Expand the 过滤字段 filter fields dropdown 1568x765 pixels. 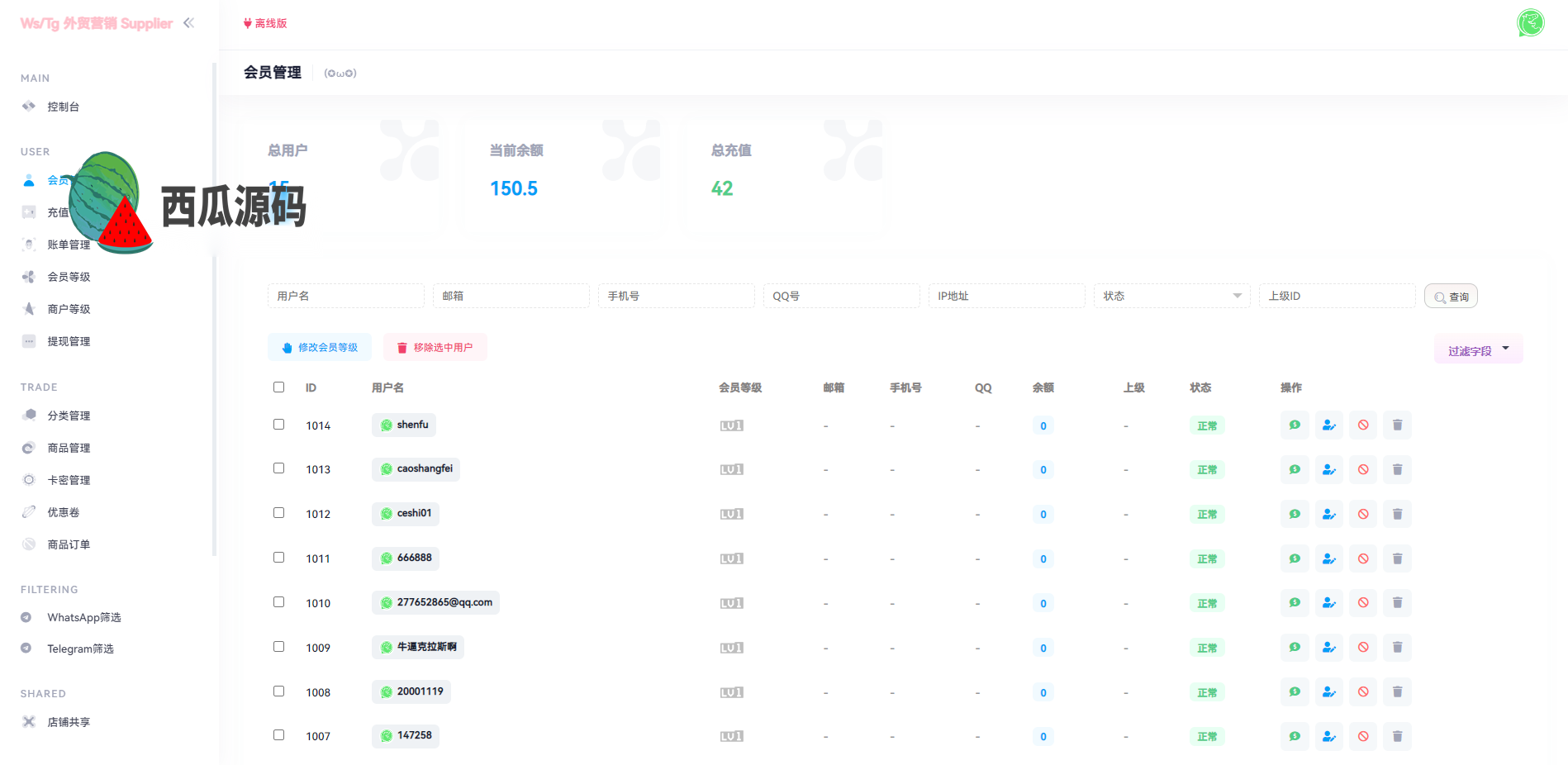(1478, 350)
